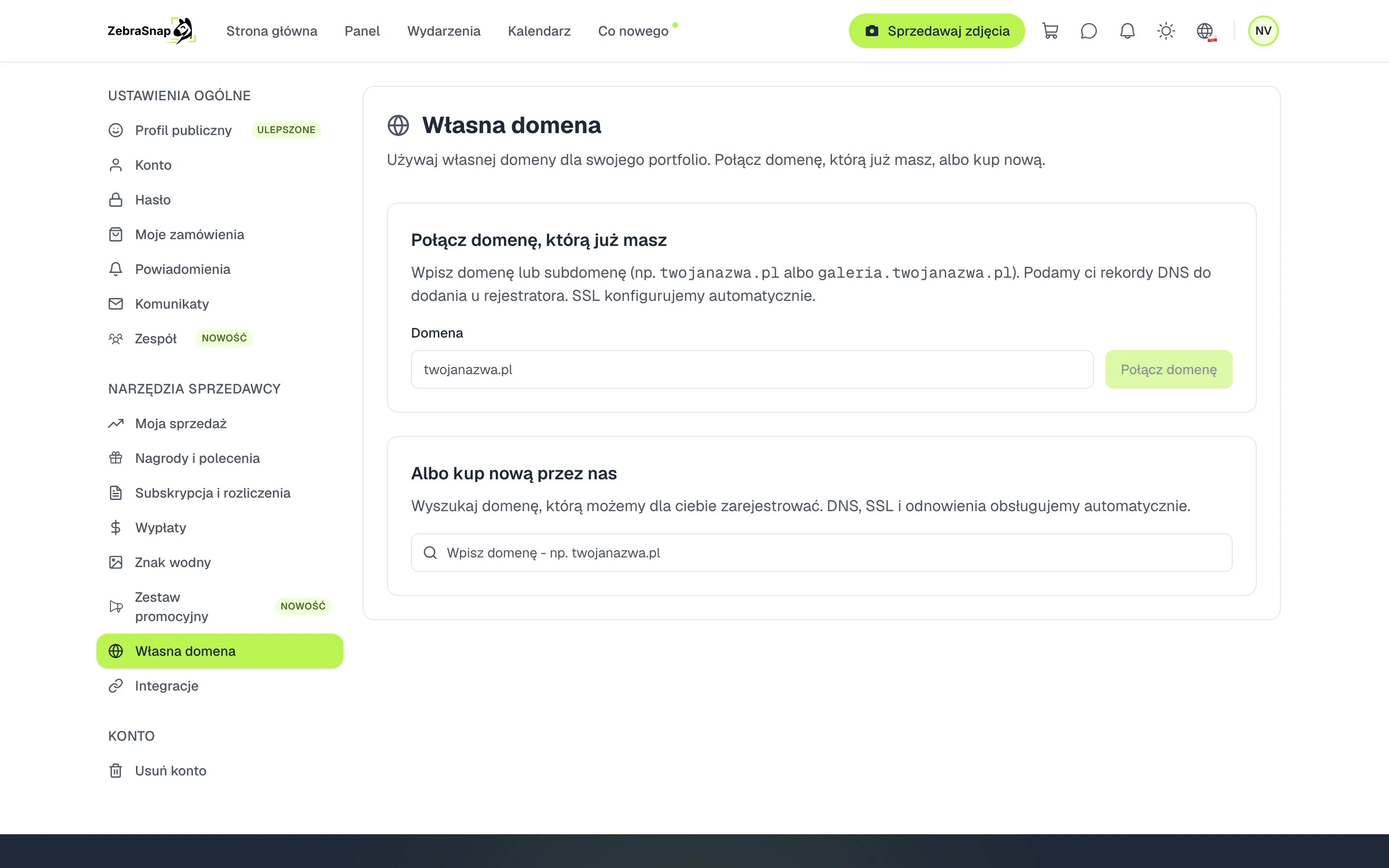This screenshot has width=1389, height=868.
Task: Go to Strona główna in top navigation
Action: click(x=272, y=31)
